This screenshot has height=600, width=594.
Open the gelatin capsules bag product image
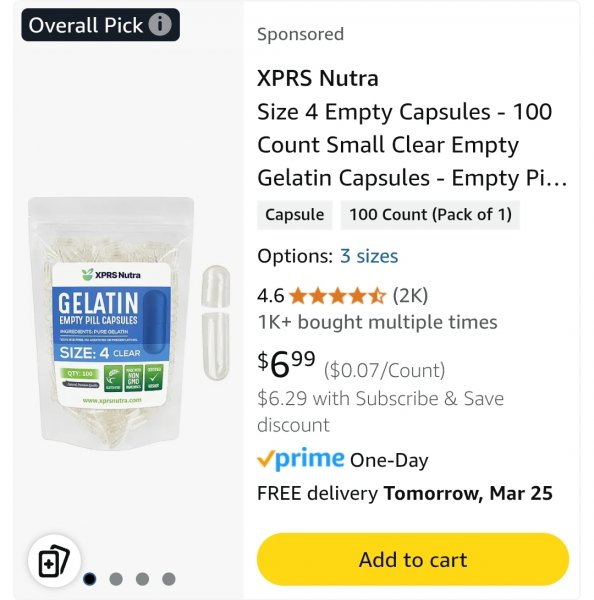pos(111,323)
